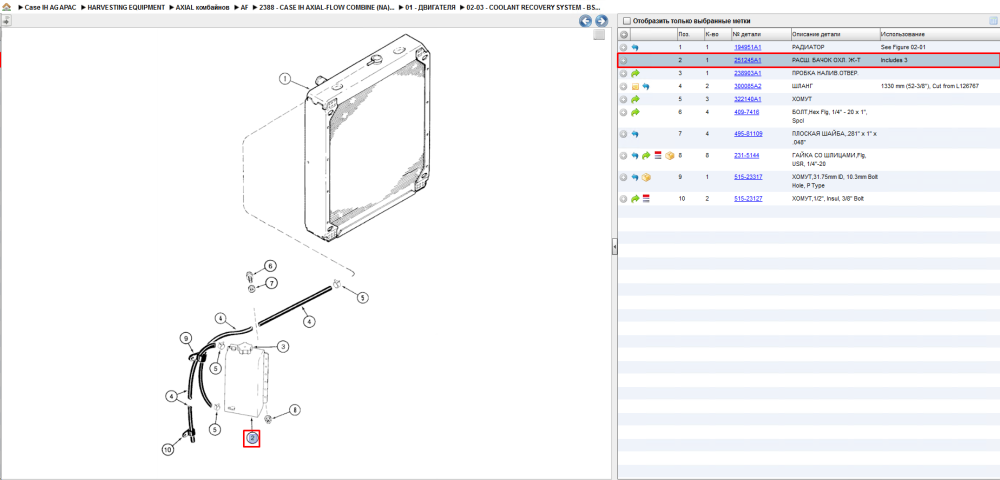Open part number link 409-7416
The height and width of the screenshot is (480, 1000).
tap(746, 112)
